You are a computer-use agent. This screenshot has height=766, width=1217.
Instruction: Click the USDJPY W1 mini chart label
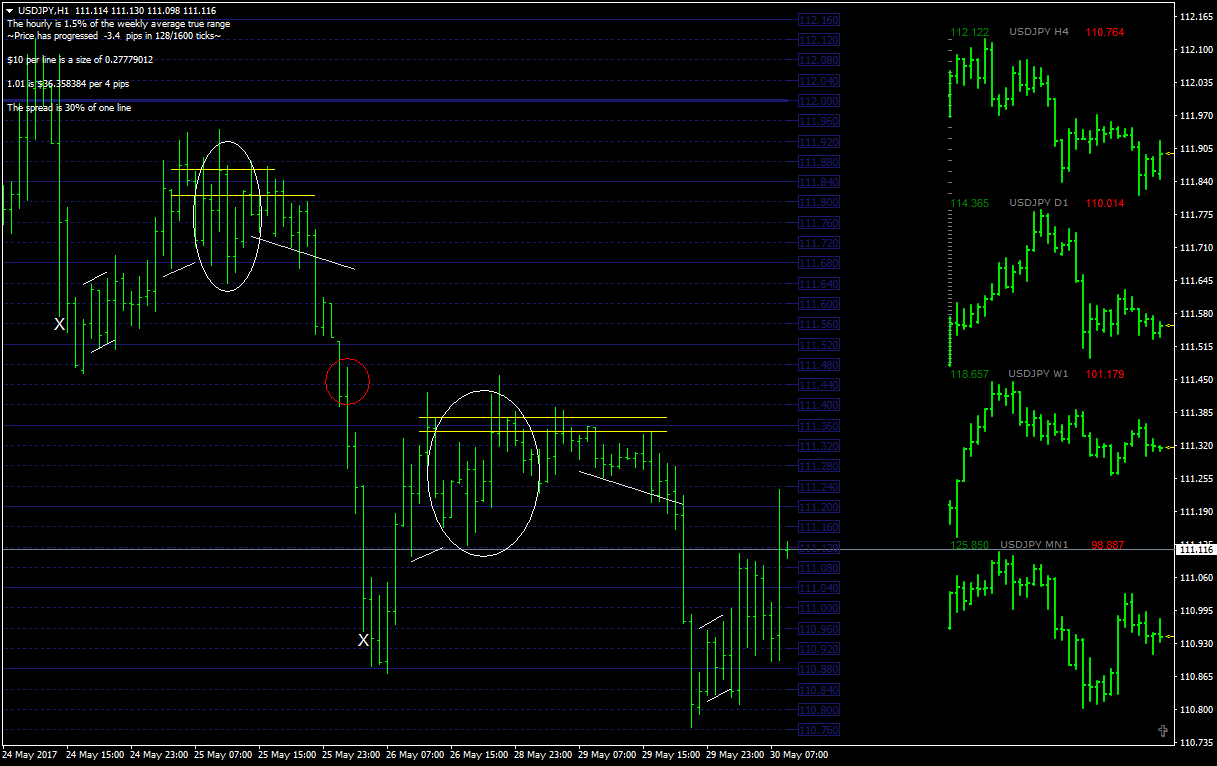1038,374
